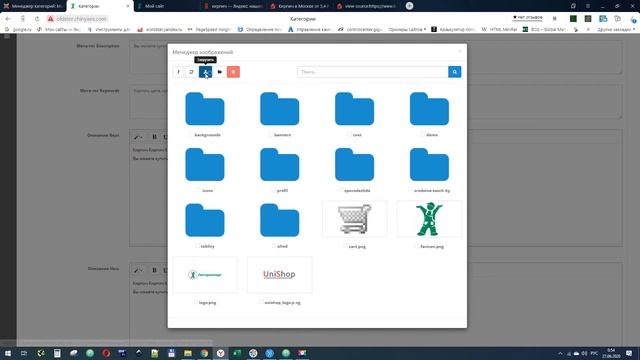Tick the favicon.png checkbox
This screenshot has height=360, width=640.
point(417,246)
